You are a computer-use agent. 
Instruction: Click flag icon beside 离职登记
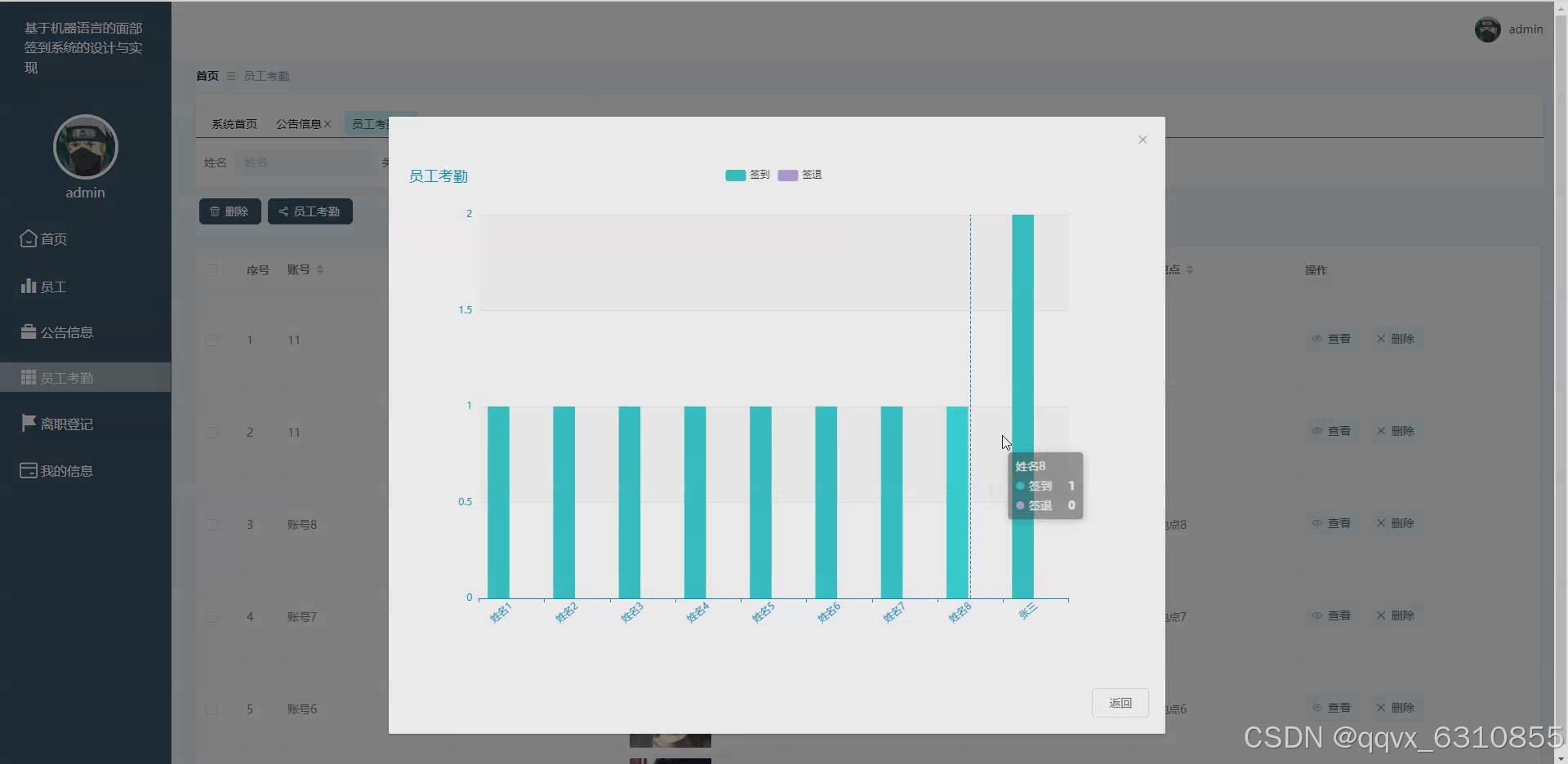tap(29, 423)
